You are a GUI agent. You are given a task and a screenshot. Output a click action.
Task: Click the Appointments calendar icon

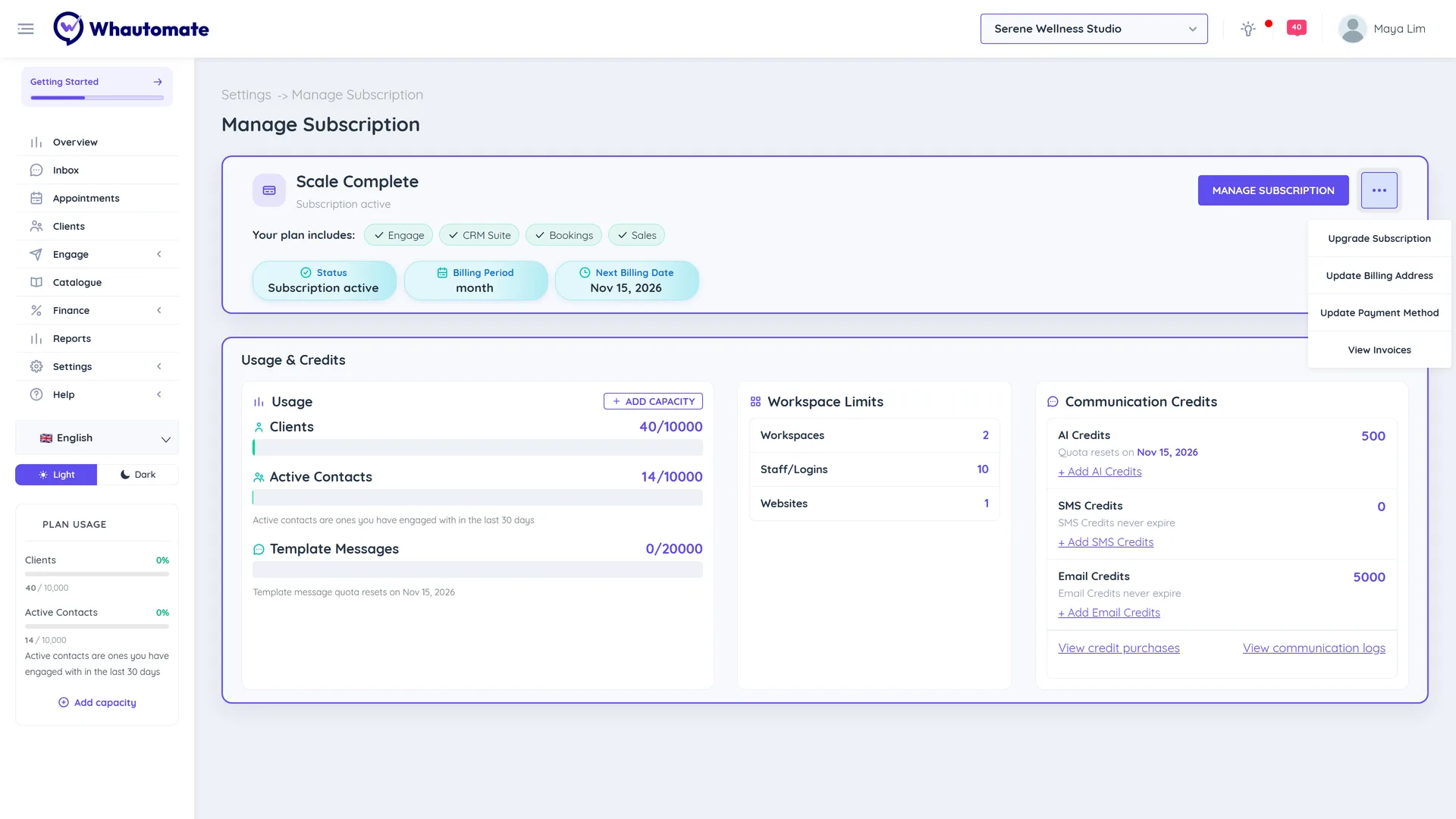pos(36,199)
